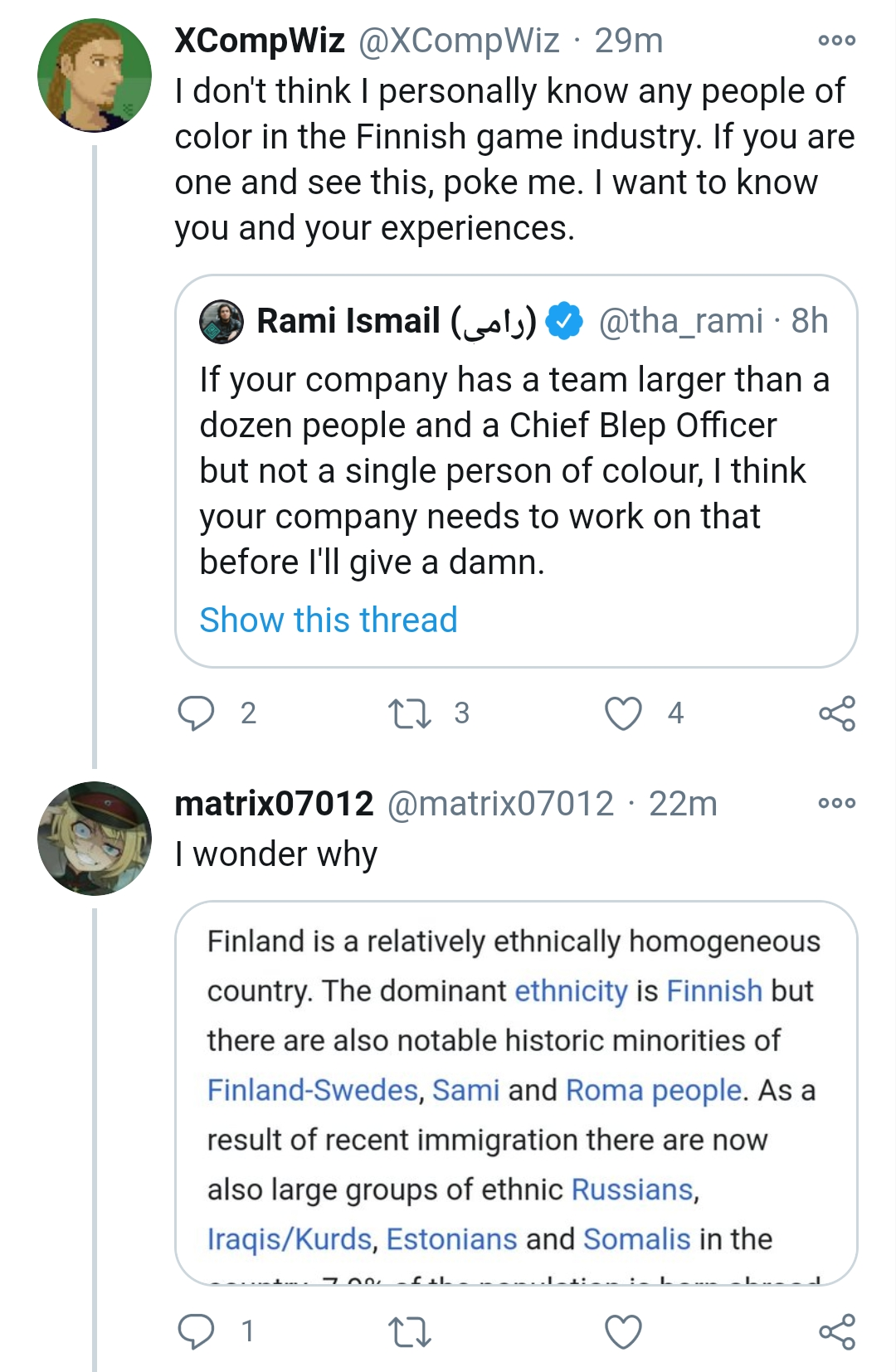Viewport: 896px width, 1372px height.
Task: Open the @tha_rami handle
Action: pos(680,322)
